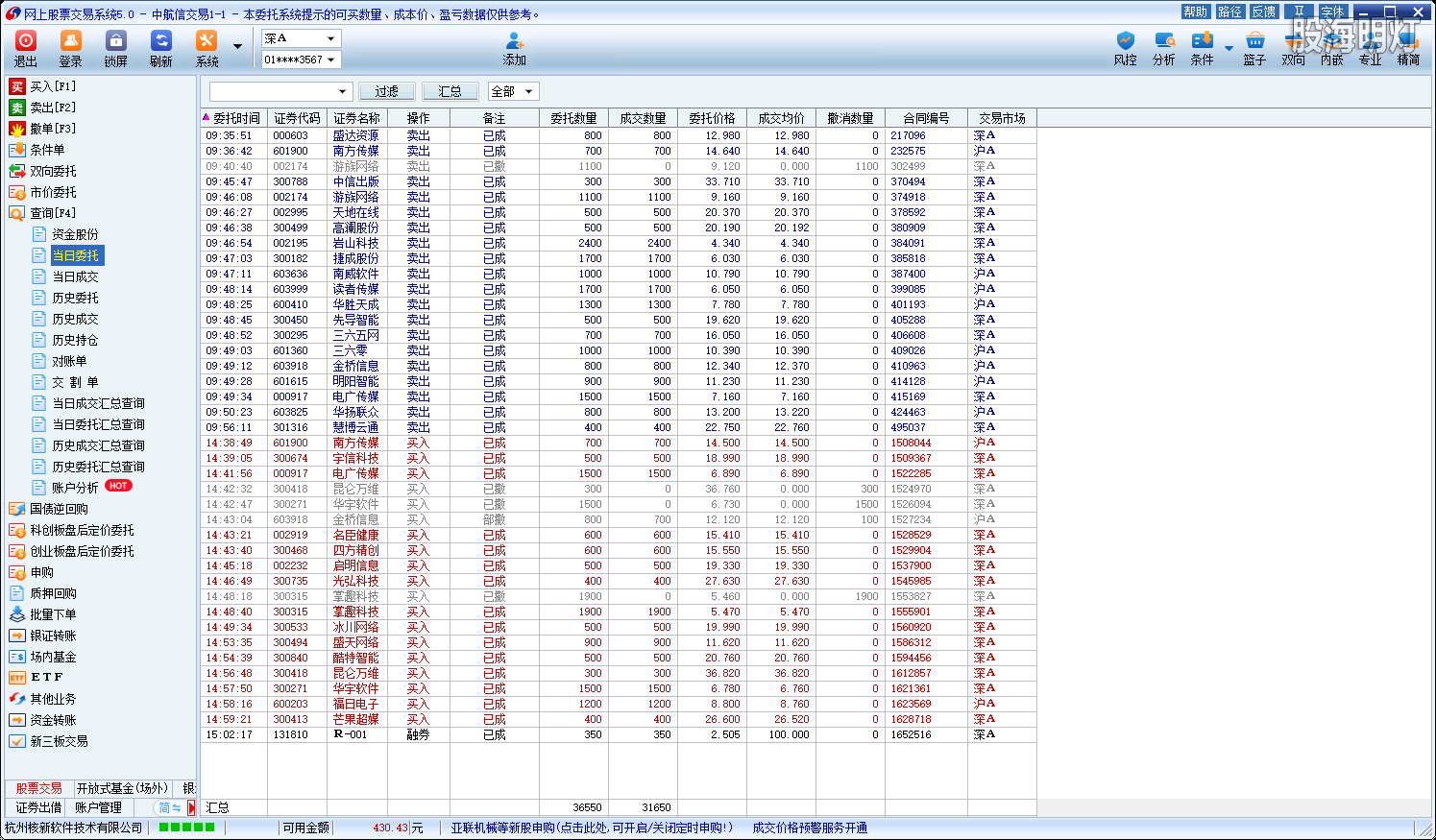Select 卖出[F2] in the sidebar
1436x840 pixels.
click(x=43, y=108)
